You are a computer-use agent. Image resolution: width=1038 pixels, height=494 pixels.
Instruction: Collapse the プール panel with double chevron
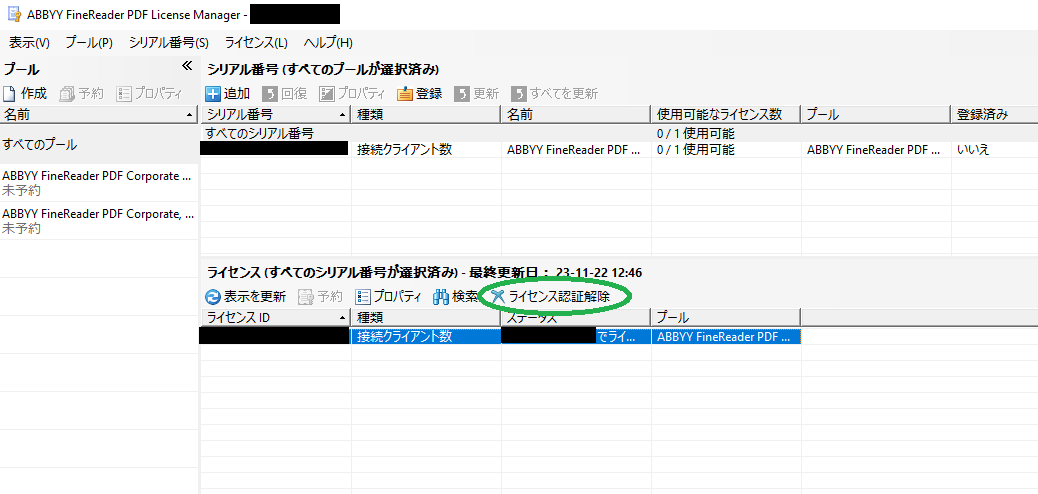coord(187,66)
